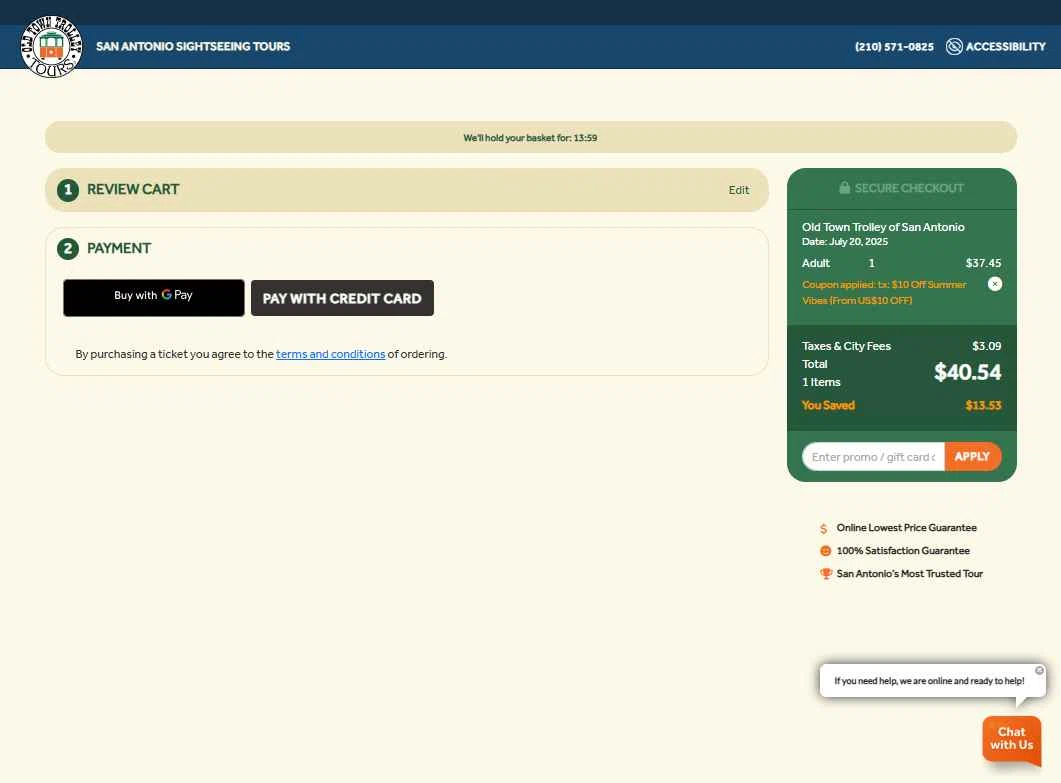Click the coupon applied description text
This screenshot has height=783, width=1061.
click(x=884, y=292)
